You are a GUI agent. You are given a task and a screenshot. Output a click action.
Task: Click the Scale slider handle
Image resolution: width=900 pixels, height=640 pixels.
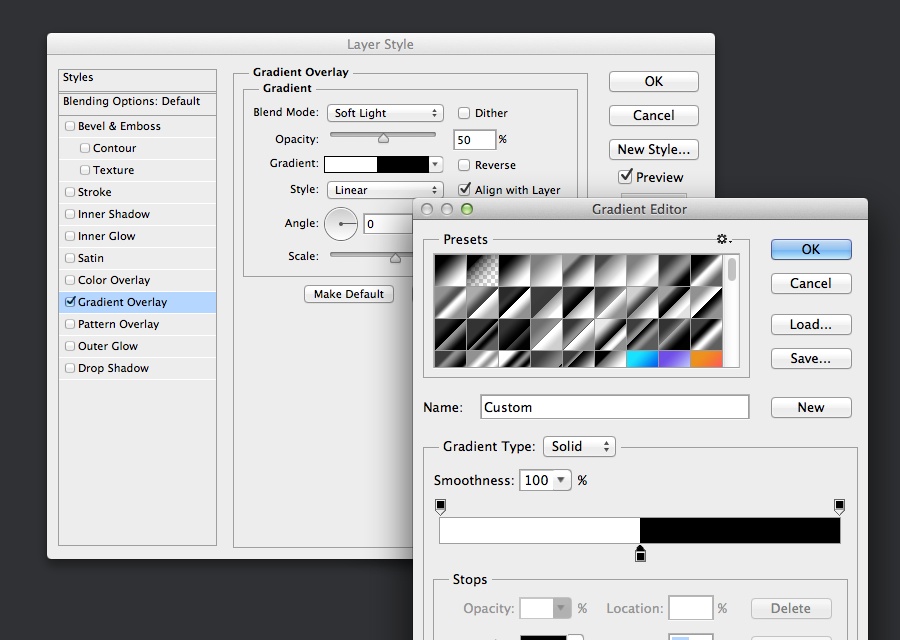pos(395,258)
